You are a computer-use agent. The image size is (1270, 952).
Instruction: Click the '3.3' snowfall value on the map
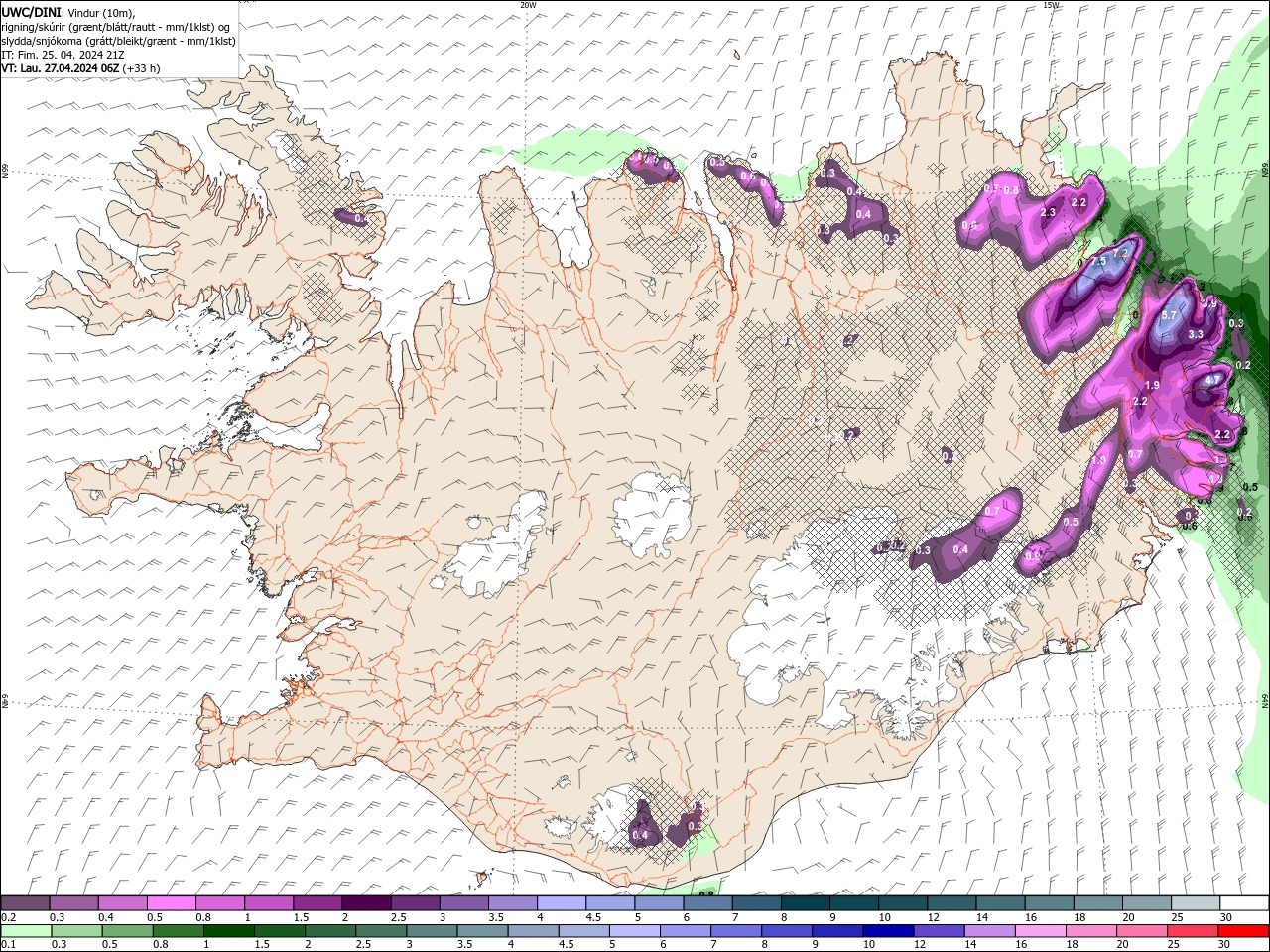click(x=1195, y=334)
